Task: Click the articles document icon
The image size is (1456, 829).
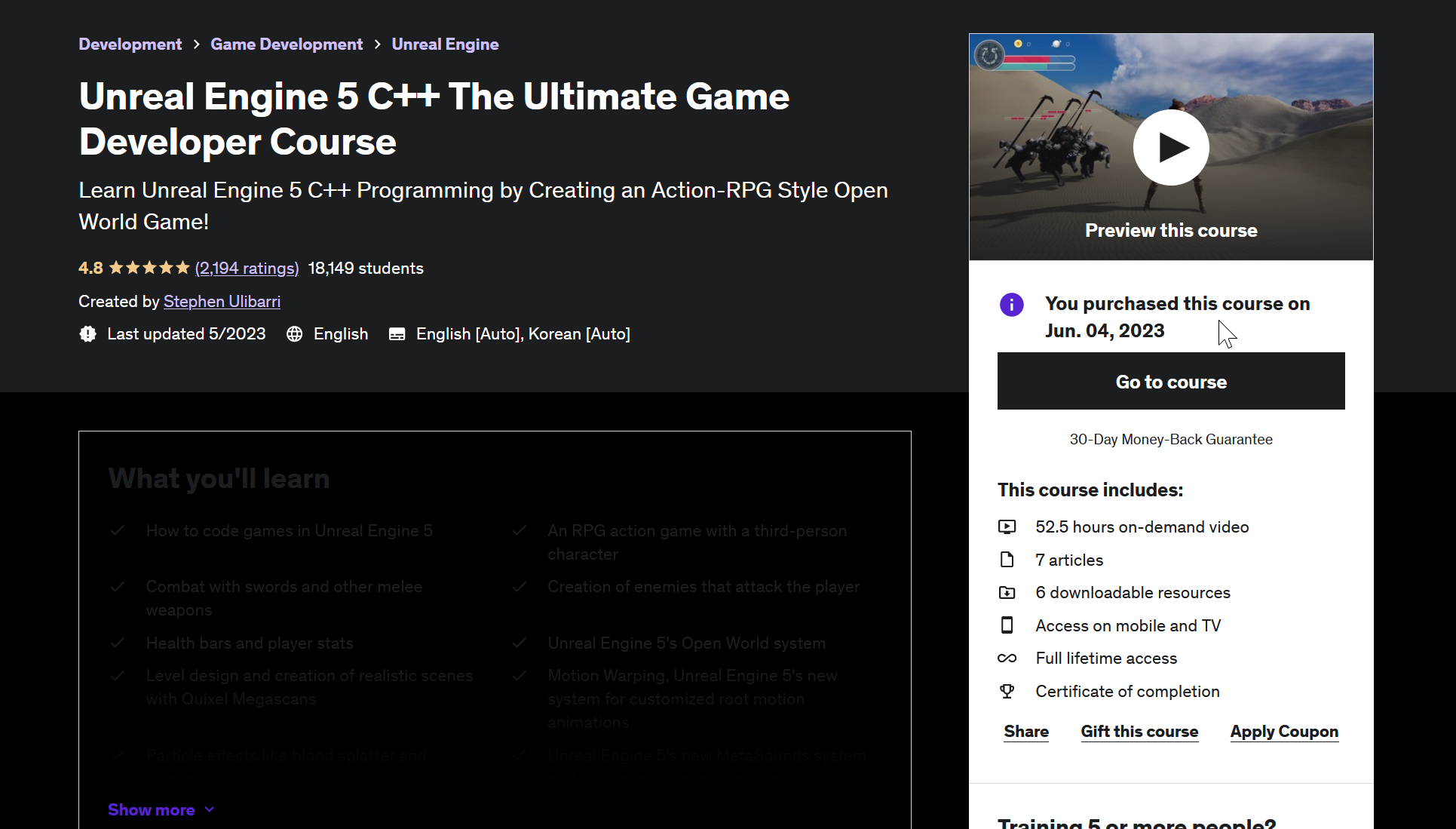Action: click(1007, 560)
